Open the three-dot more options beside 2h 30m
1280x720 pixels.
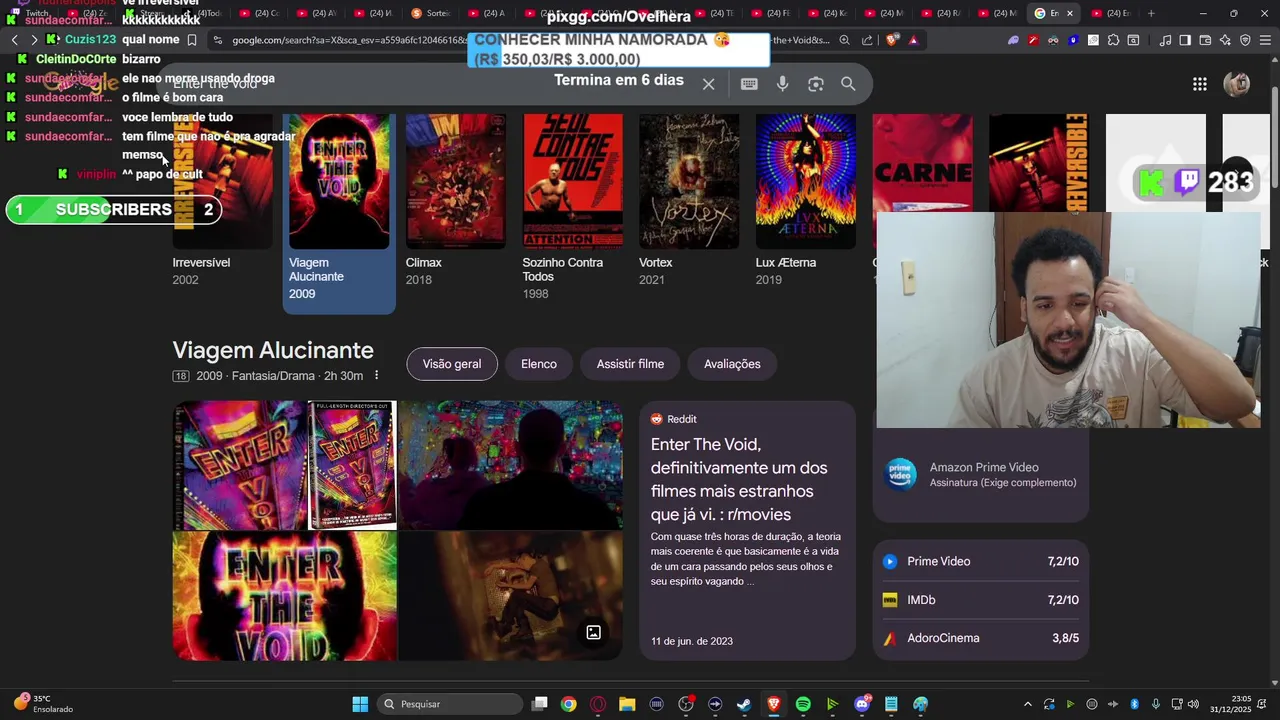coord(376,376)
